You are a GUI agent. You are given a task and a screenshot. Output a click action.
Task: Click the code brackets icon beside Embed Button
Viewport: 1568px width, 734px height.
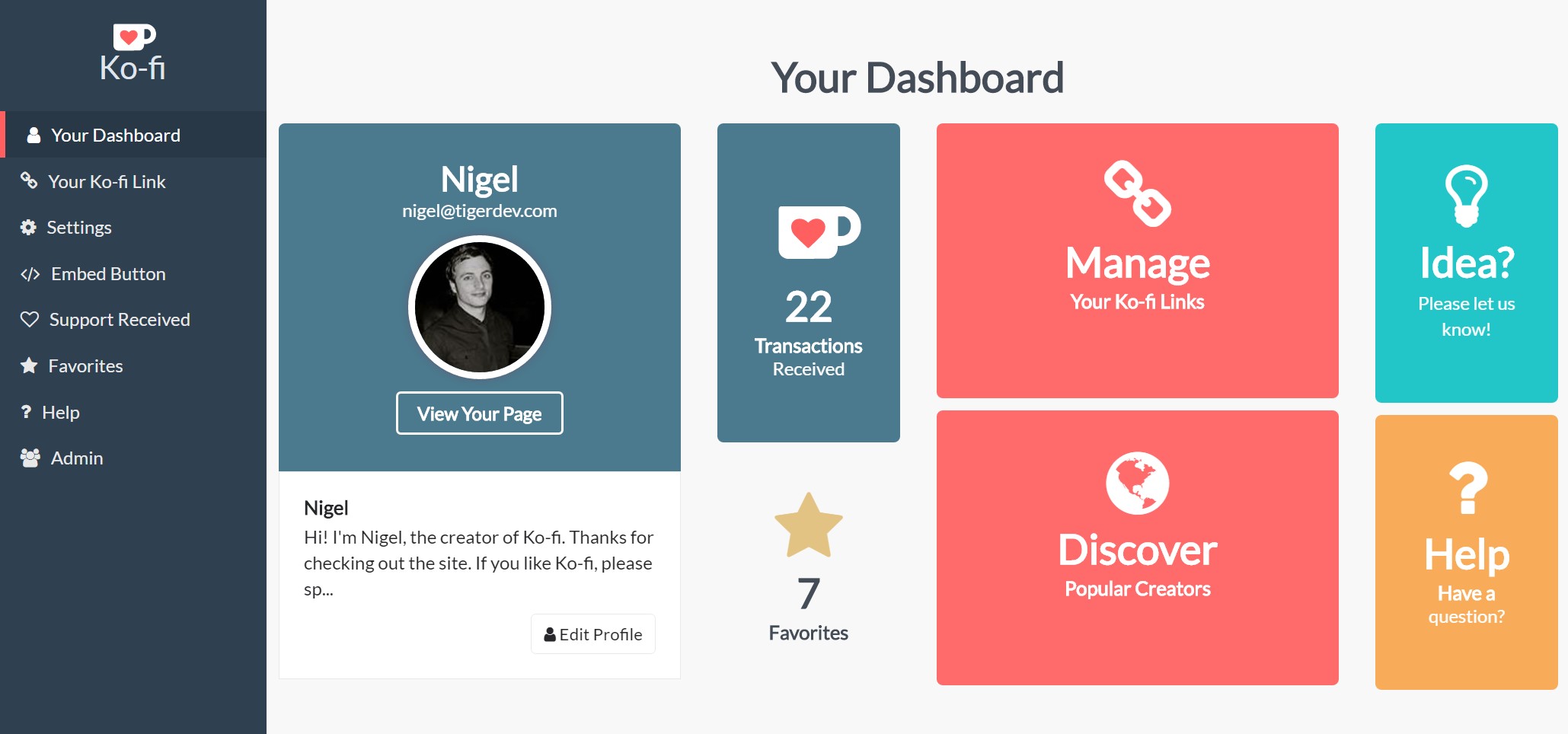[30, 274]
